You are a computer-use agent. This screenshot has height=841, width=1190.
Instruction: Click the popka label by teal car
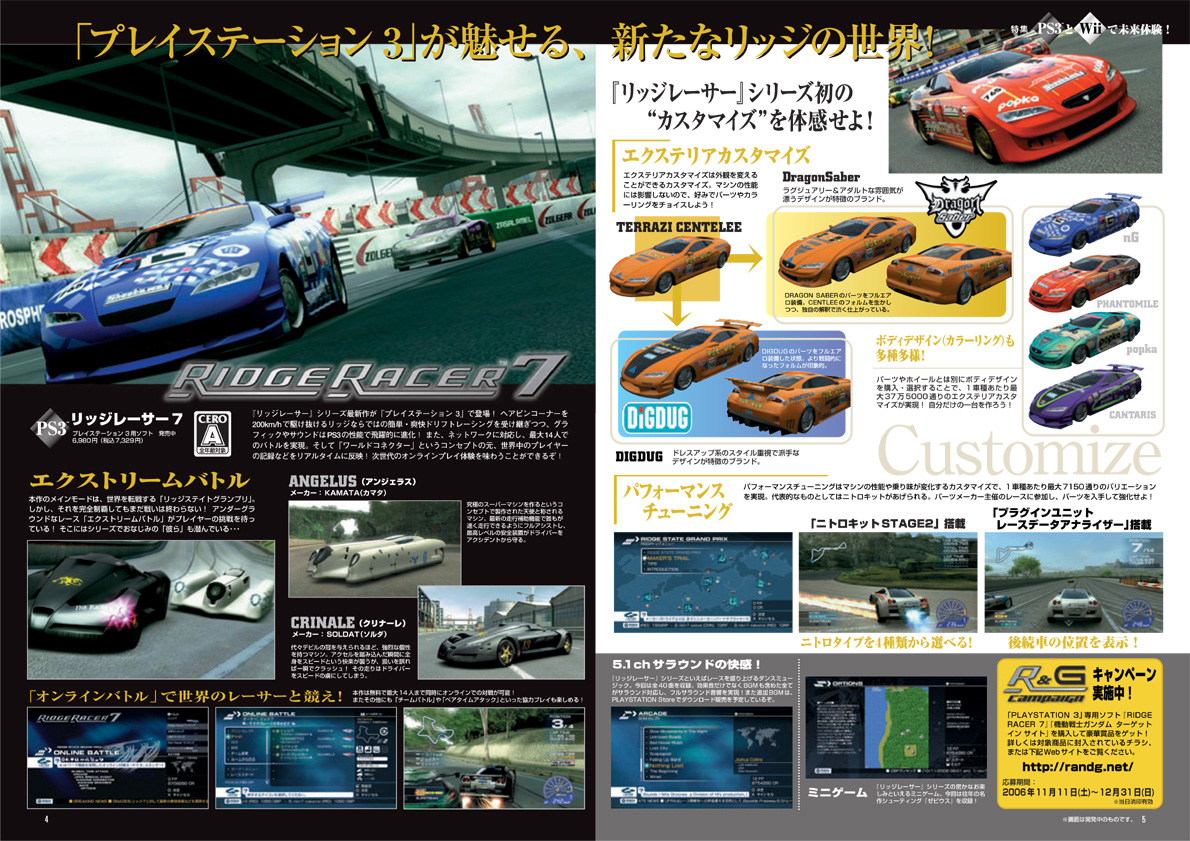[1141, 350]
